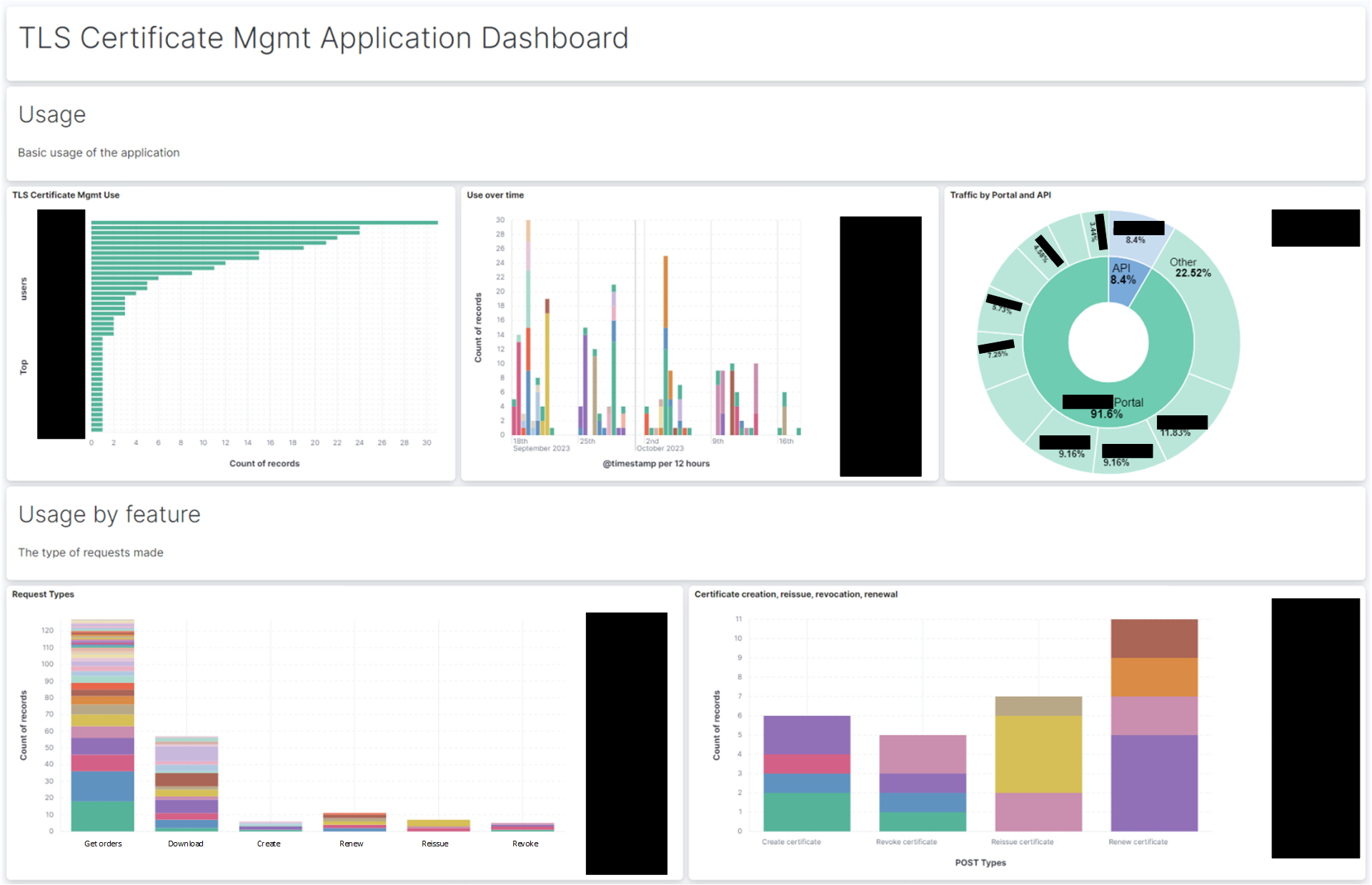Click top pink segment of Revoke certificate bar
The width and height of the screenshot is (1372, 885).
coord(923,753)
